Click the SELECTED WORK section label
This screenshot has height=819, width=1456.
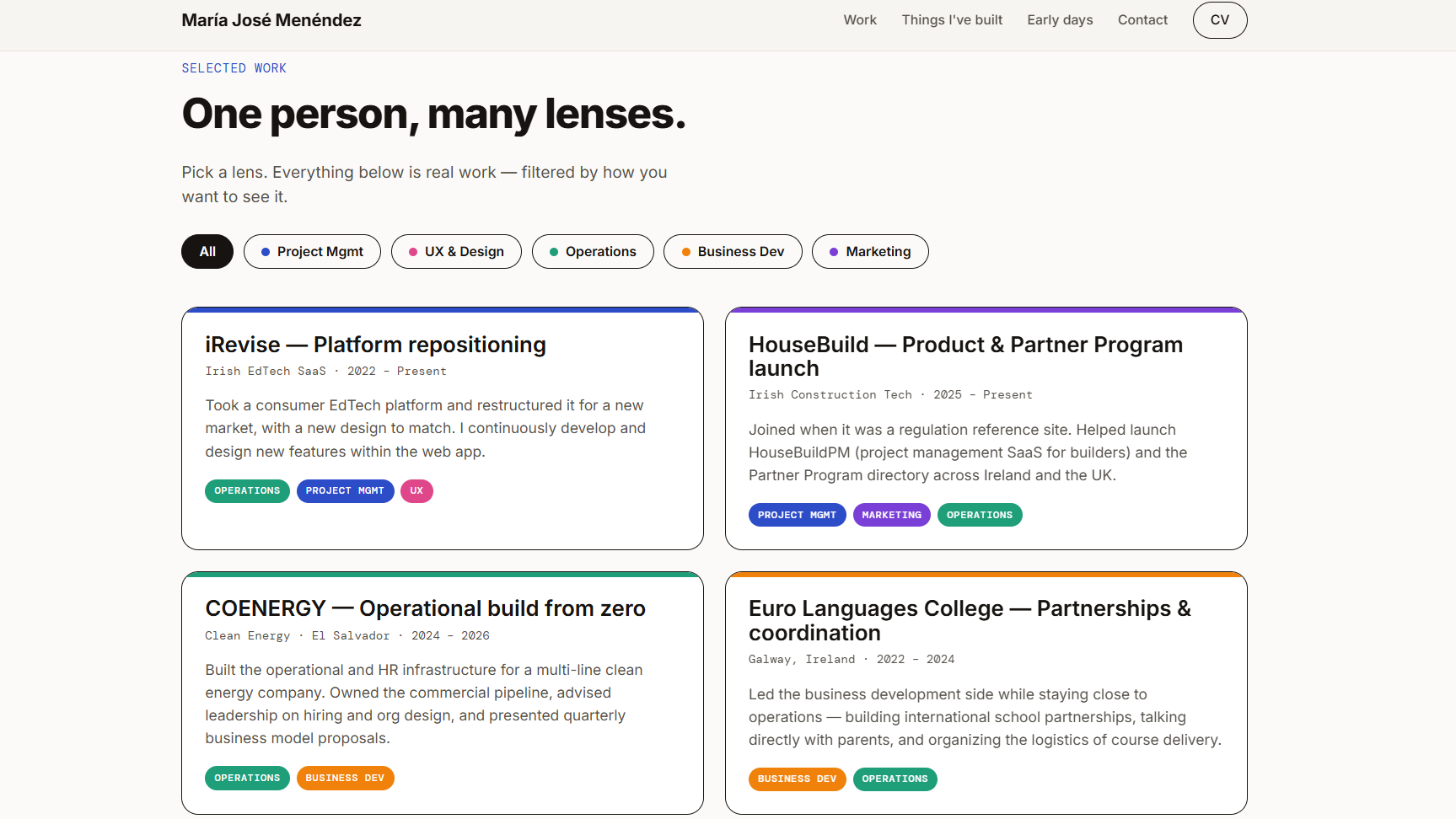pyautogui.click(x=234, y=68)
